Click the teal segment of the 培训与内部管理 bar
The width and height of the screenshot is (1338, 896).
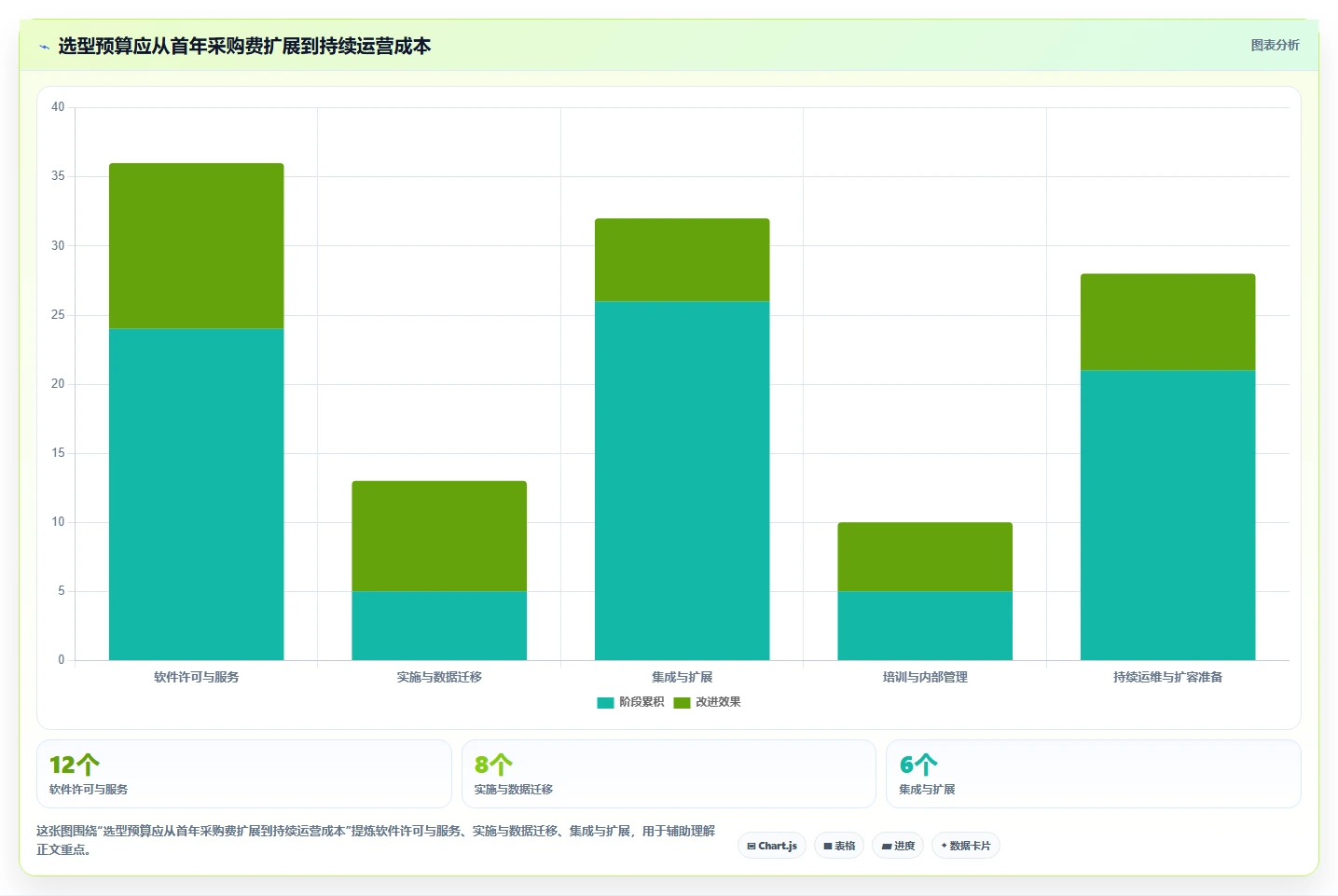[925, 626]
